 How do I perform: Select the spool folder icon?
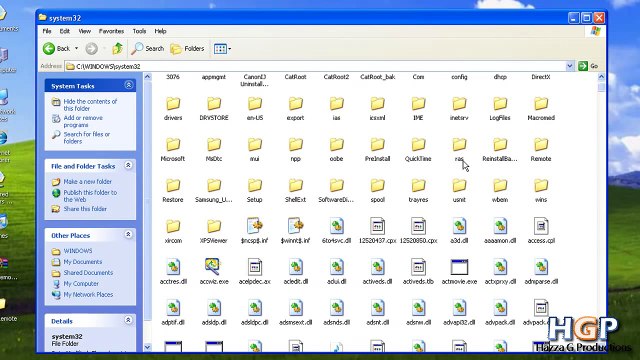click(378, 186)
